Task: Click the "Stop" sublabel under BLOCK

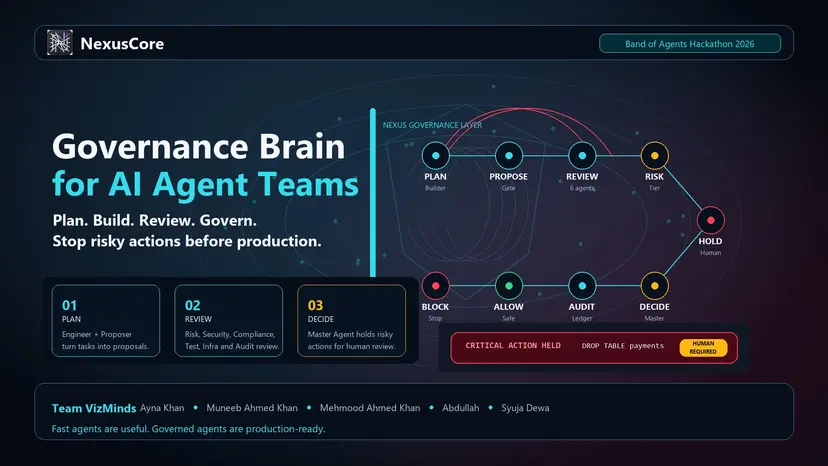Action: click(435, 318)
